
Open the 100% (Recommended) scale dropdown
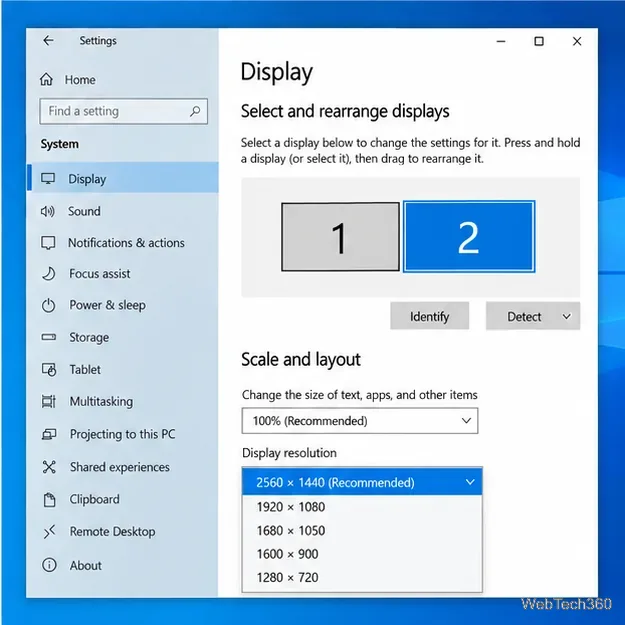coord(360,421)
